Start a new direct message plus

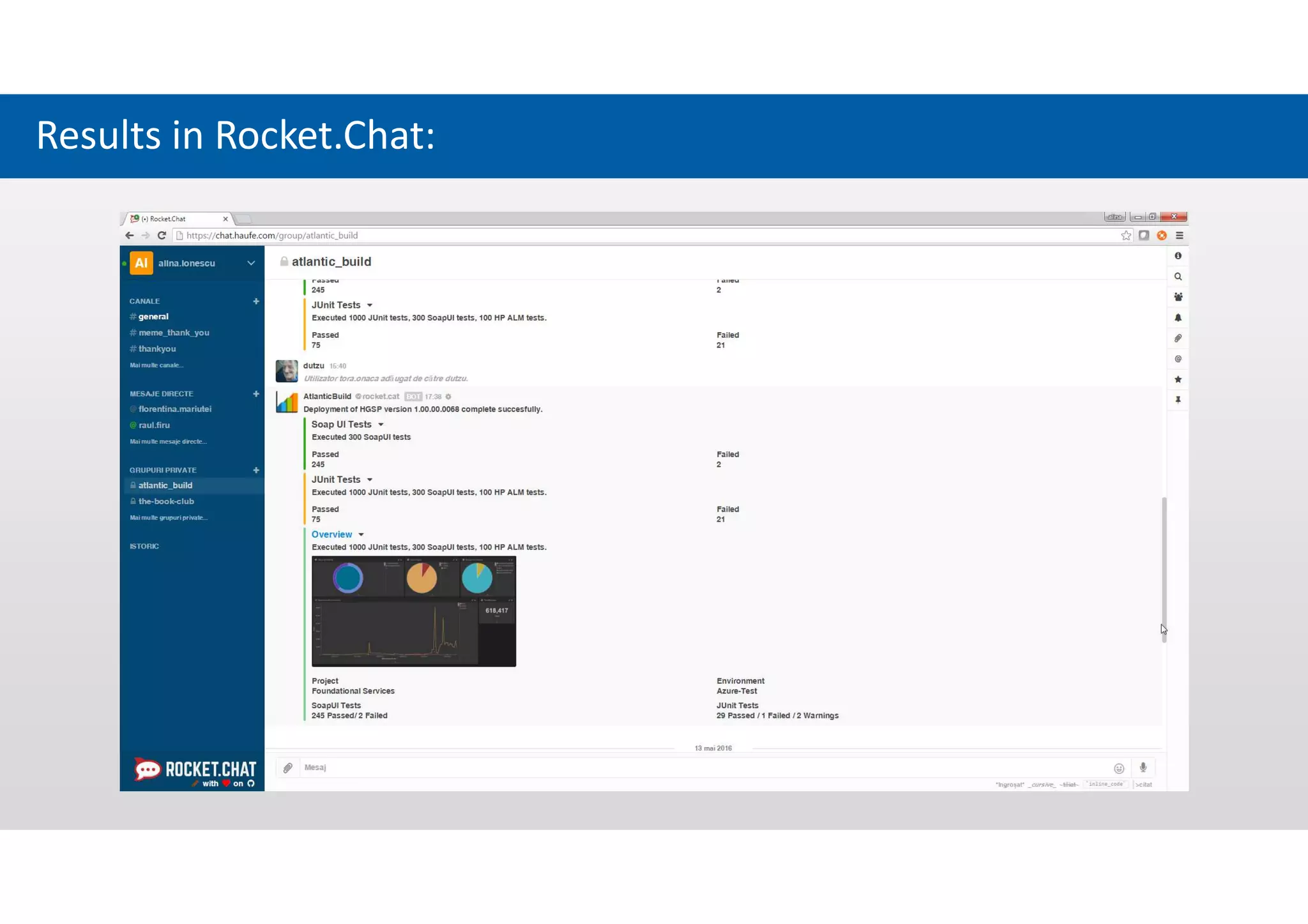click(256, 393)
